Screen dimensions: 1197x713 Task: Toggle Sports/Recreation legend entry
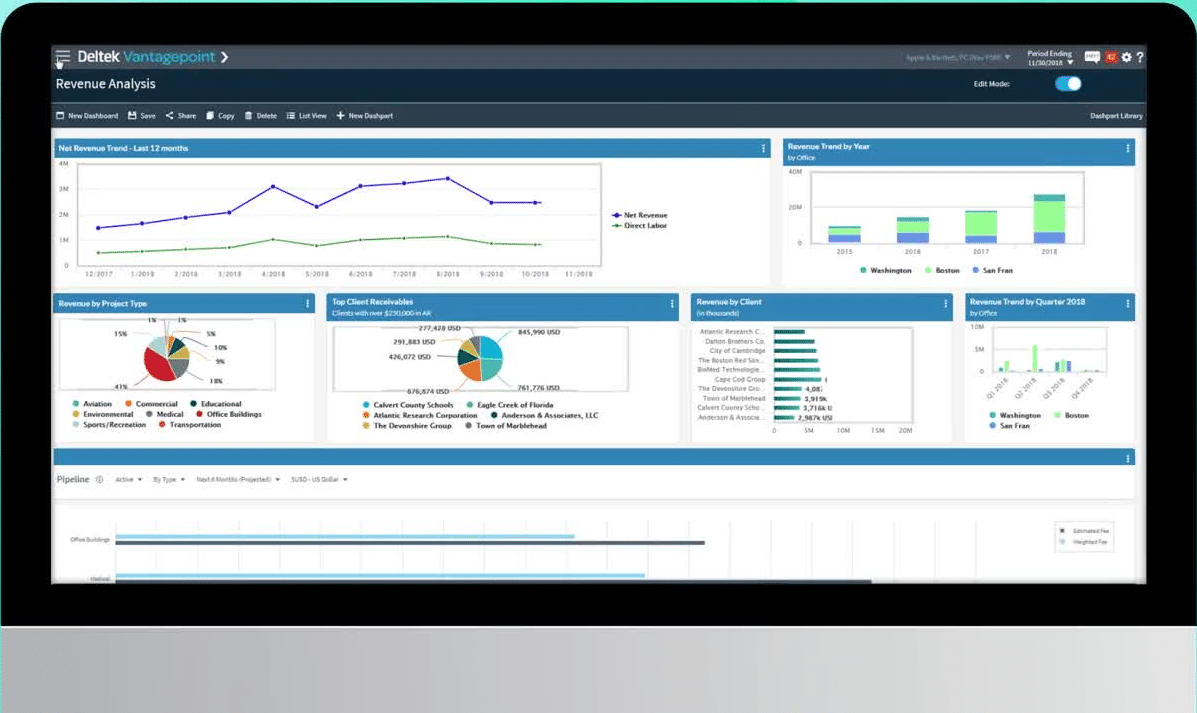(x=109, y=425)
